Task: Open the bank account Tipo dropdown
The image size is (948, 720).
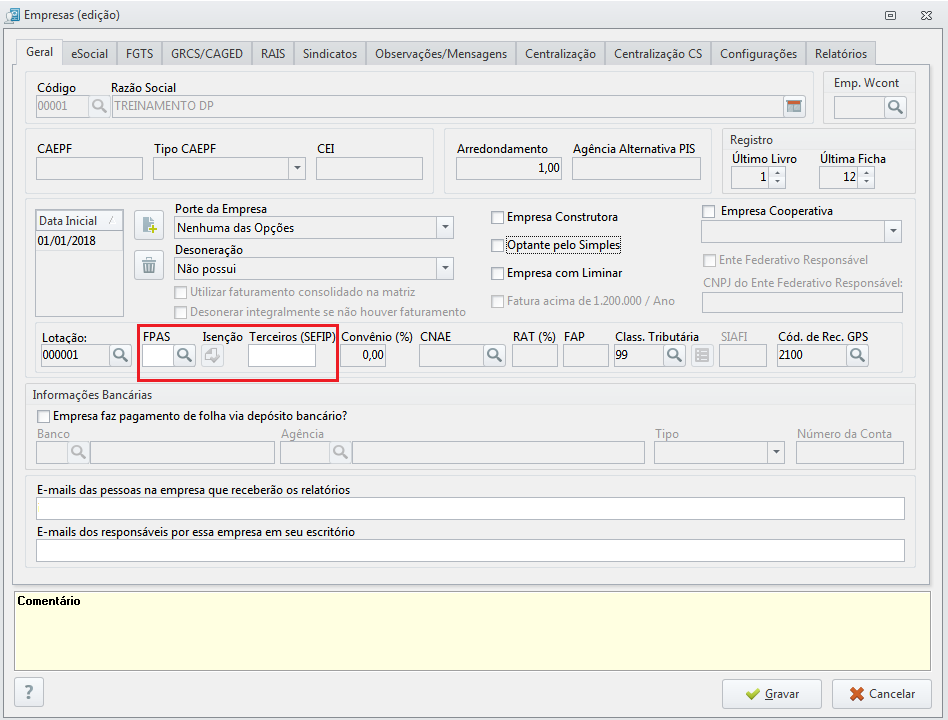Action: click(776, 452)
